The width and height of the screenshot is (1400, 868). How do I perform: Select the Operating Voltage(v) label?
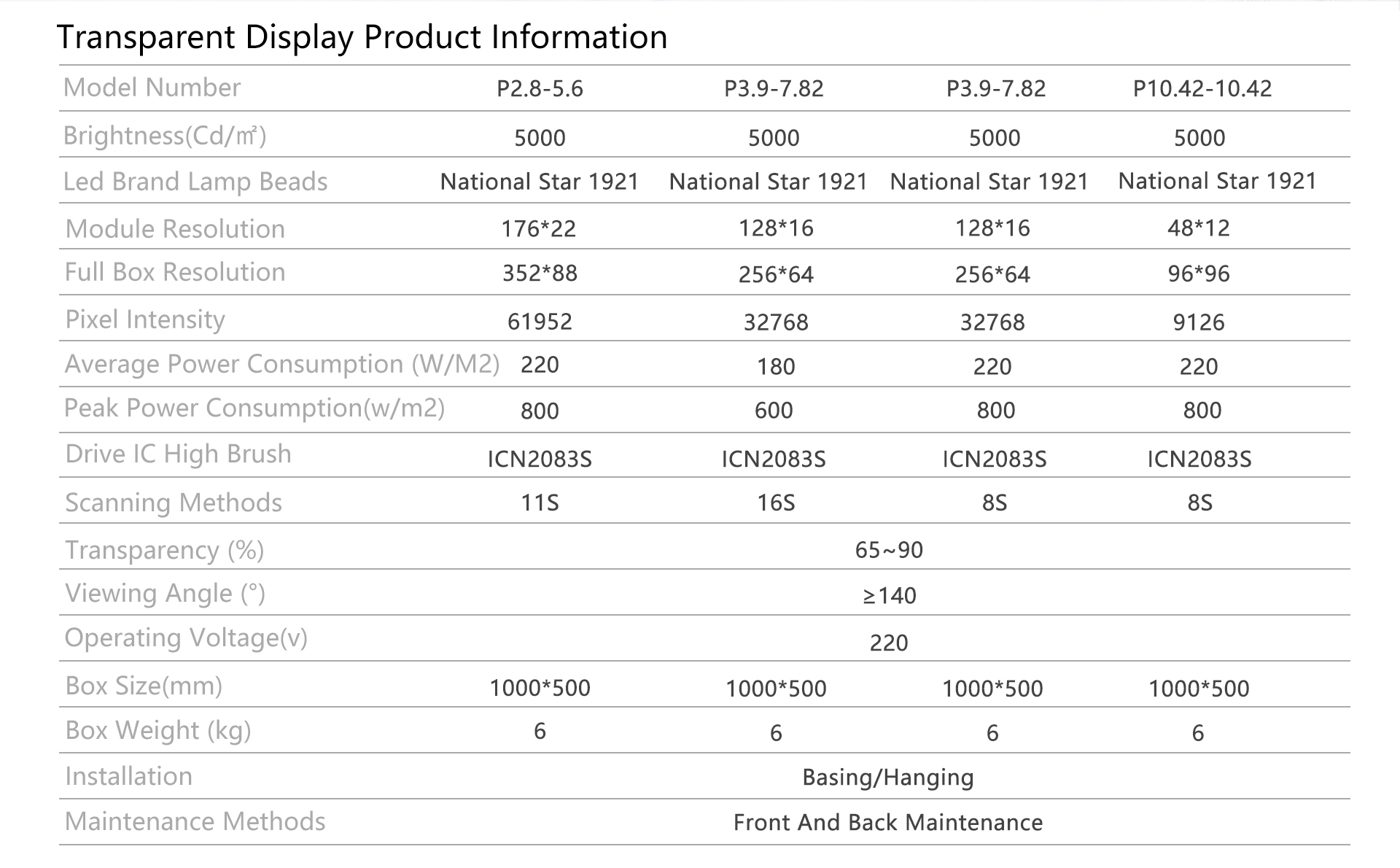coord(186,638)
